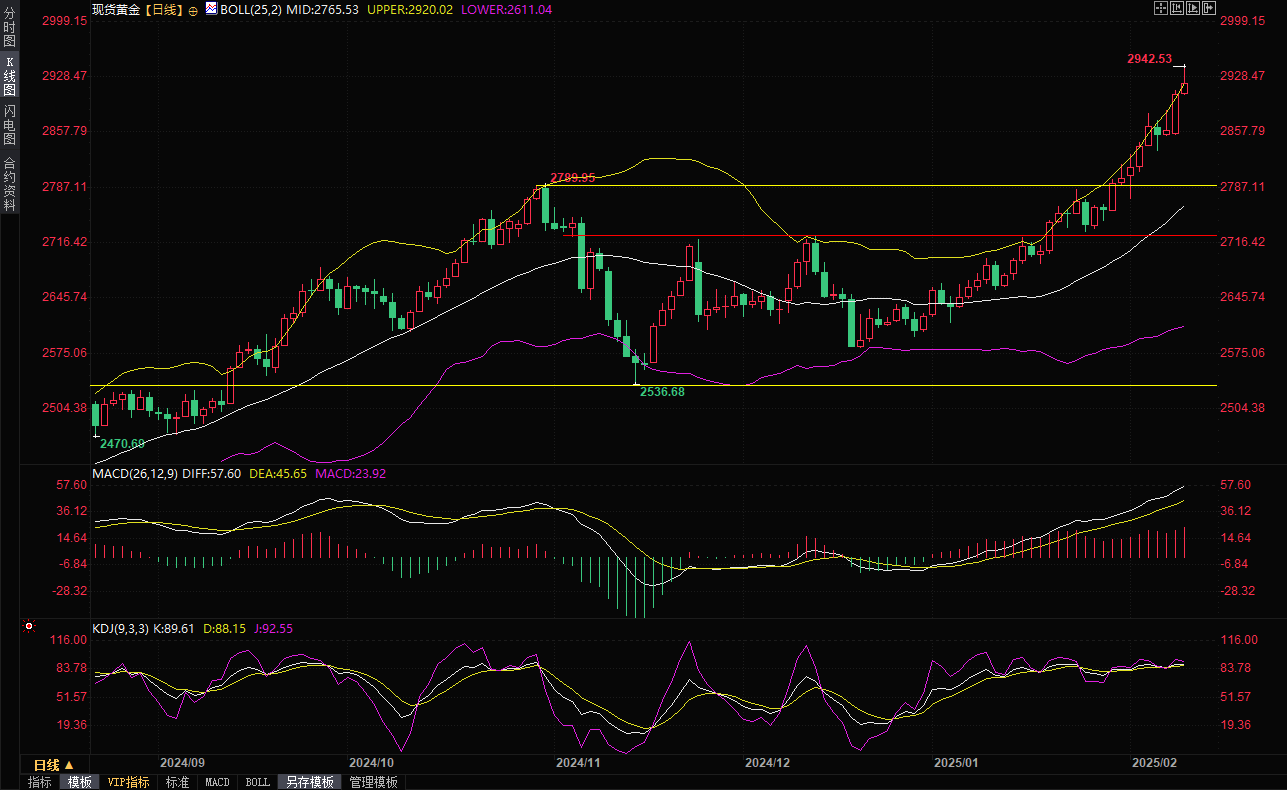The image size is (1287, 790).
Task: Click the left-axis 2575.06 price label
Action: 65,353
